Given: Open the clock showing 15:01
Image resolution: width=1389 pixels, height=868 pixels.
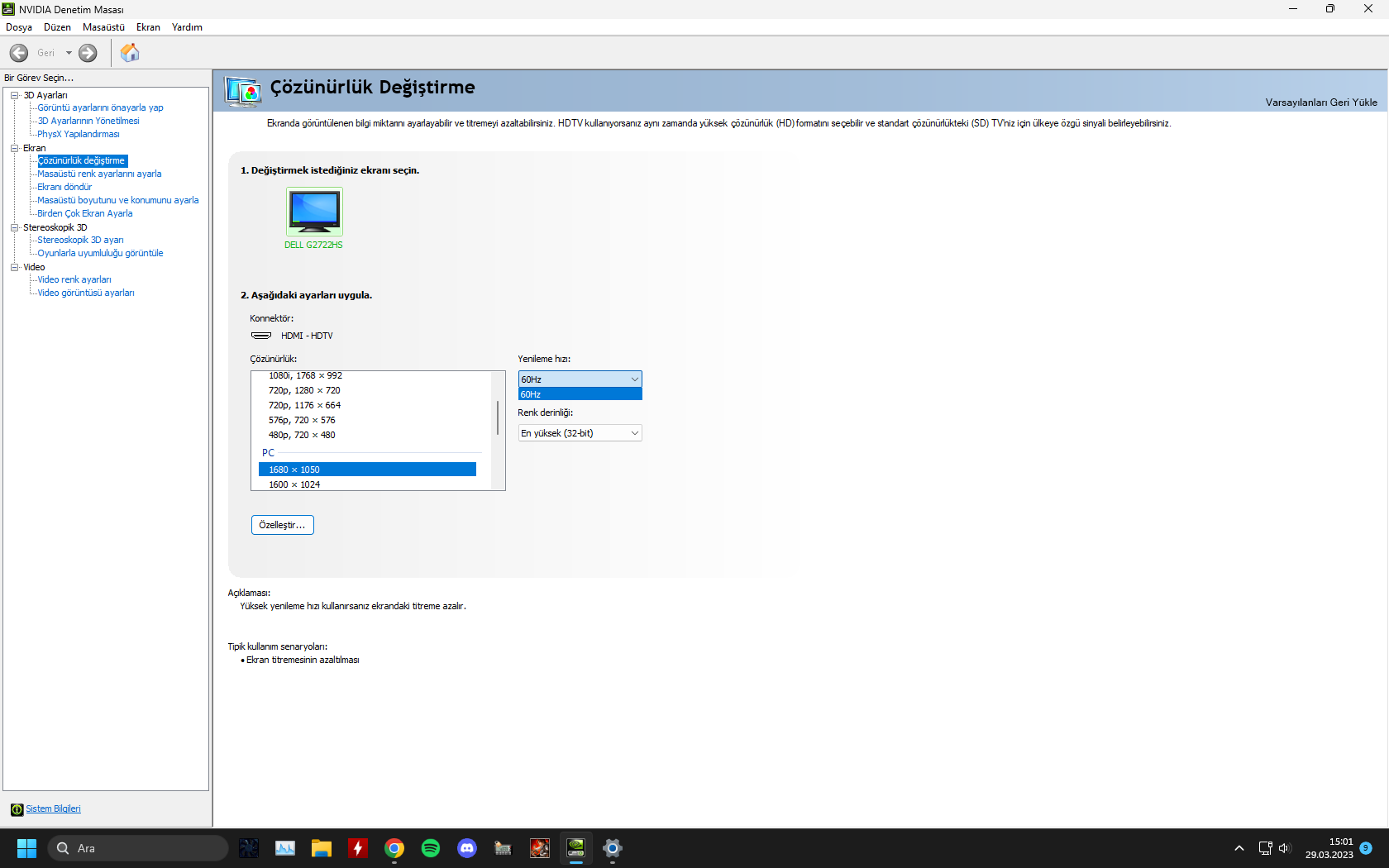Looking at the screenshot, I should pyautogui.click(x=1329, y=848).
